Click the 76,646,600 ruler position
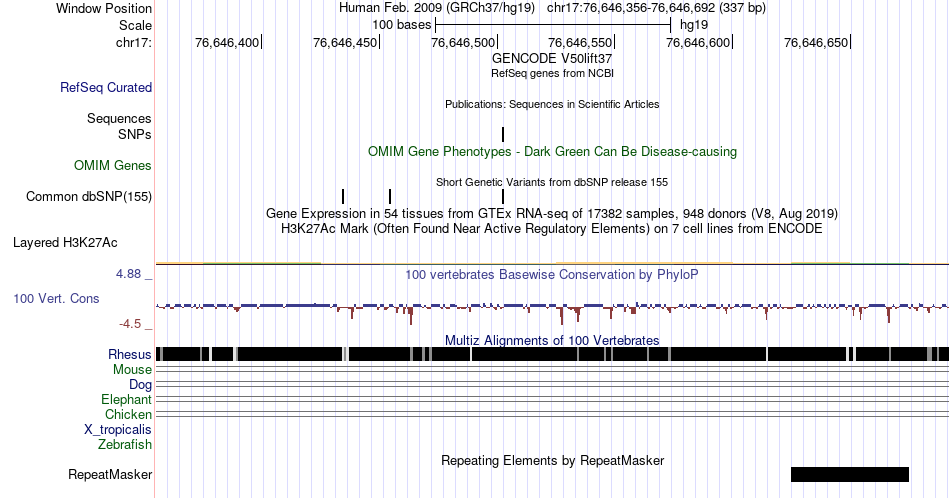The image size is (950, 498). point(700,42)
